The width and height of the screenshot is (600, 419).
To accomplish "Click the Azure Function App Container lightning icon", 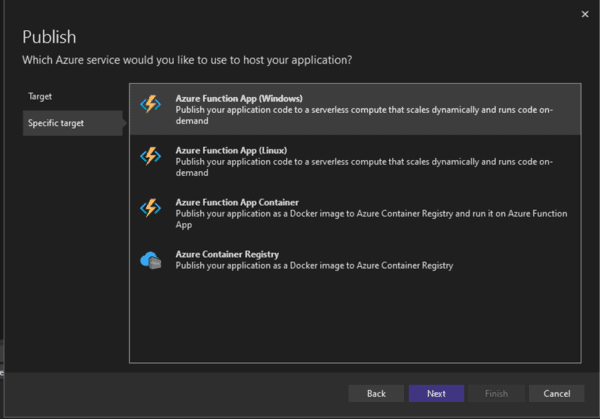I will (150, 208).
